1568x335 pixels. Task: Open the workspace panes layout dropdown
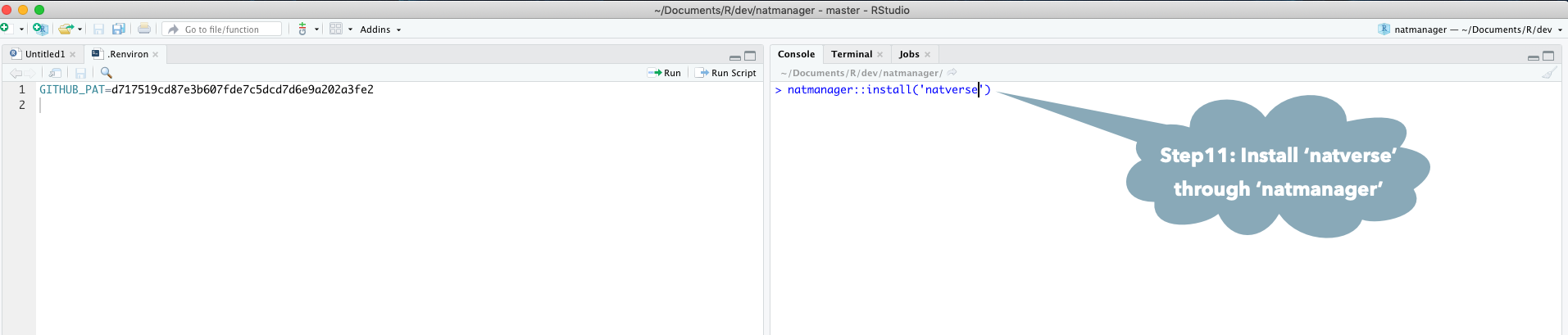(x=340, y=29)
